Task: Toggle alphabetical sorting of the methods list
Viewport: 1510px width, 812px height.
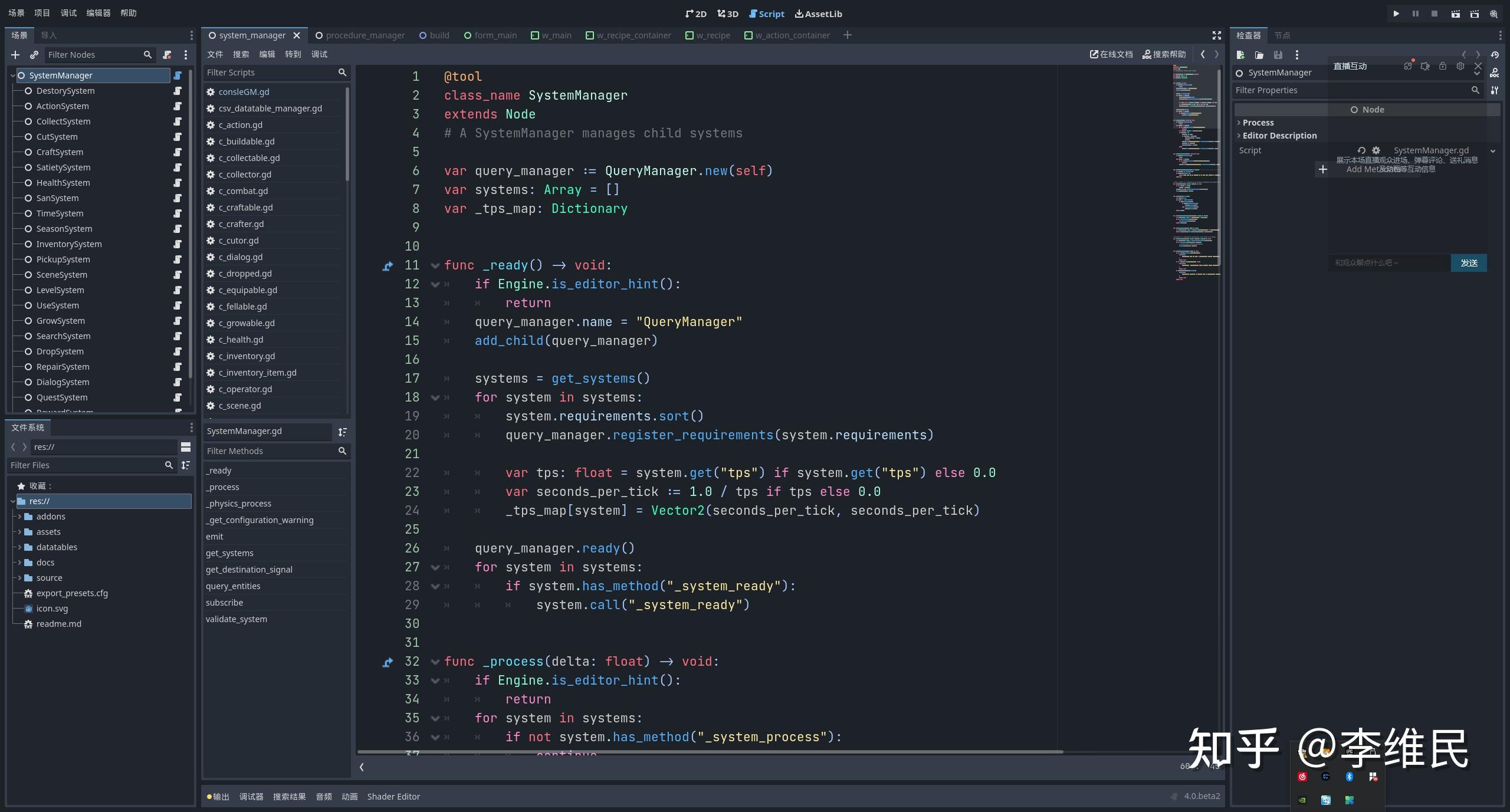Action: coord(343,432)
